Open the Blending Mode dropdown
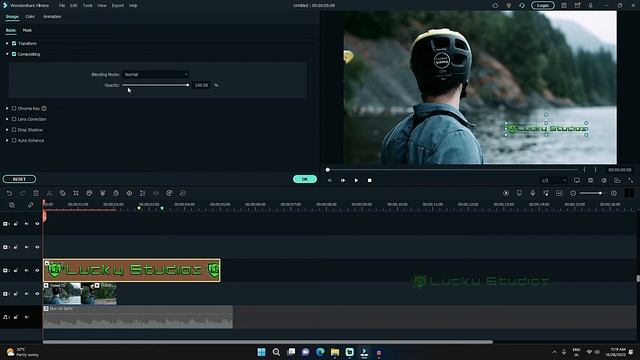The height and width of the screenshot is (360, 640). coord(156,74)
